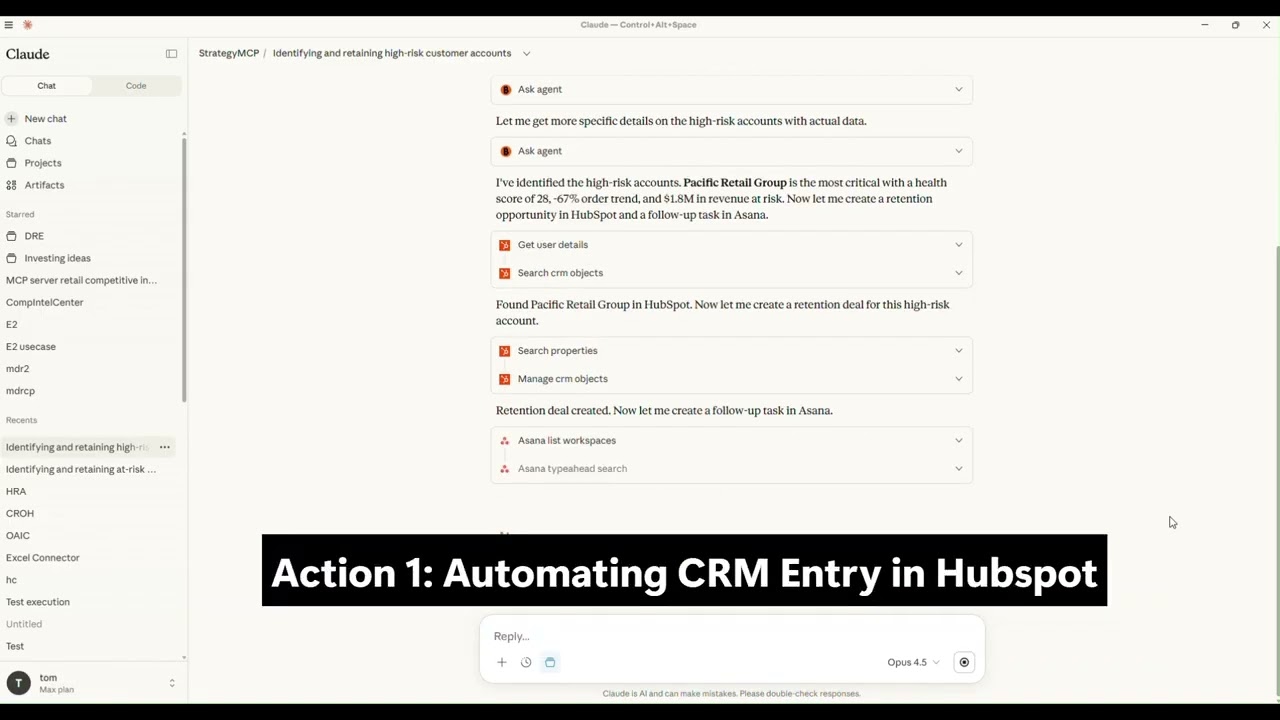The width and height of the screenshot is (1280, 720).
Task: Switch to the Code tab
Action: point(136,86)
